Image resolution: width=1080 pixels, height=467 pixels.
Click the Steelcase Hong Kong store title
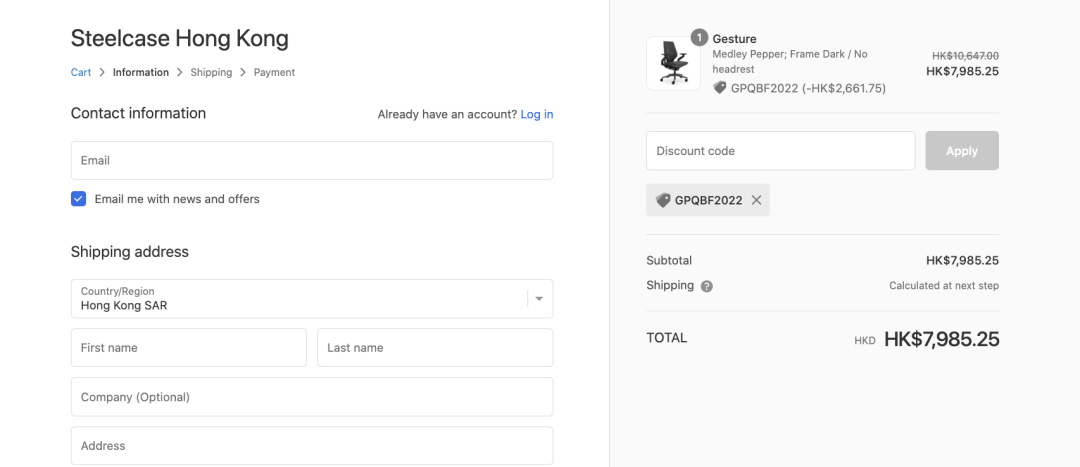[179, 39]
